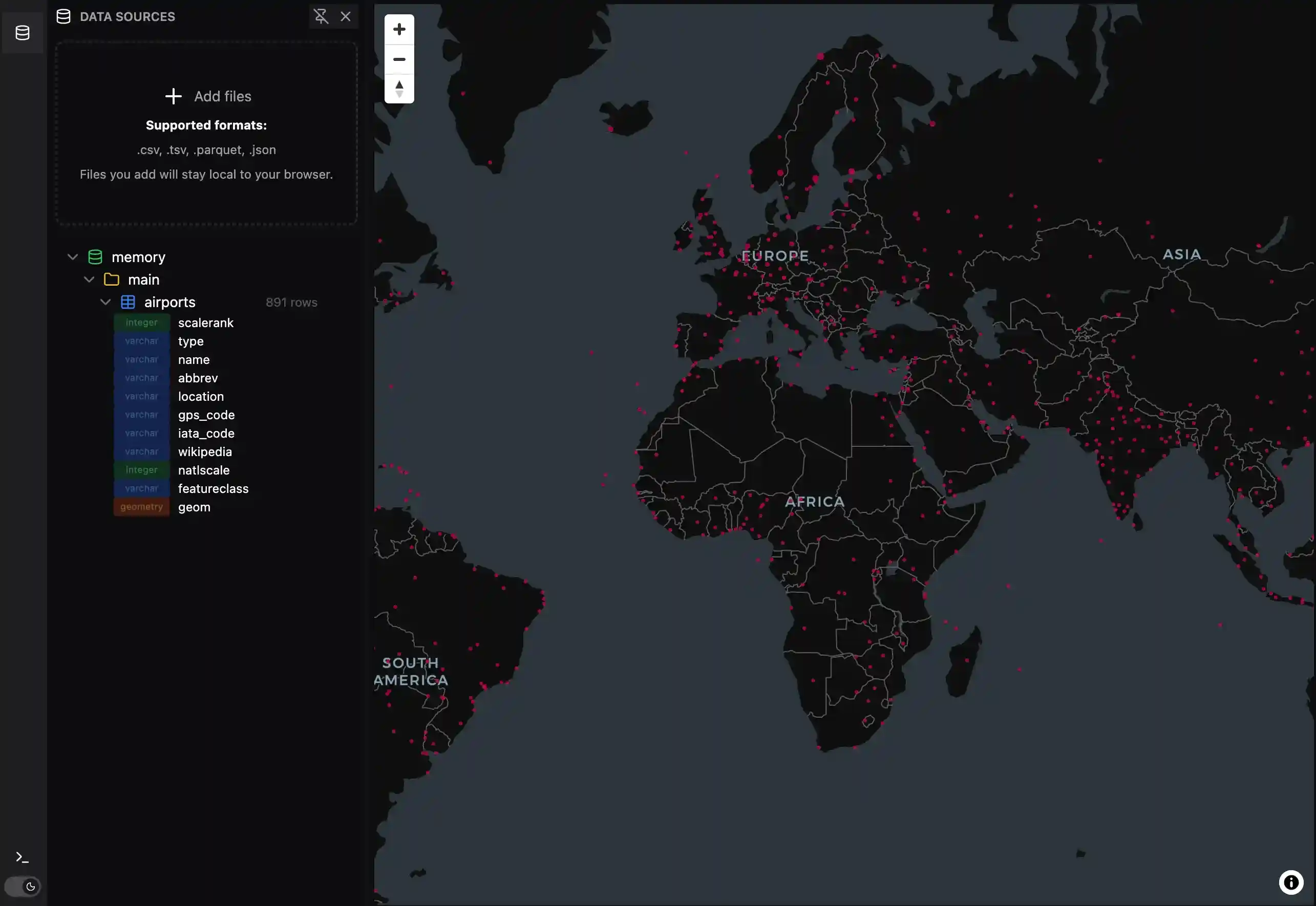Image resolution: width=1316 pixels, height=906 pixels.
Task: Click the varchar badge next to wikipedia
Action: pyautogui.click(x=141, y=451)
